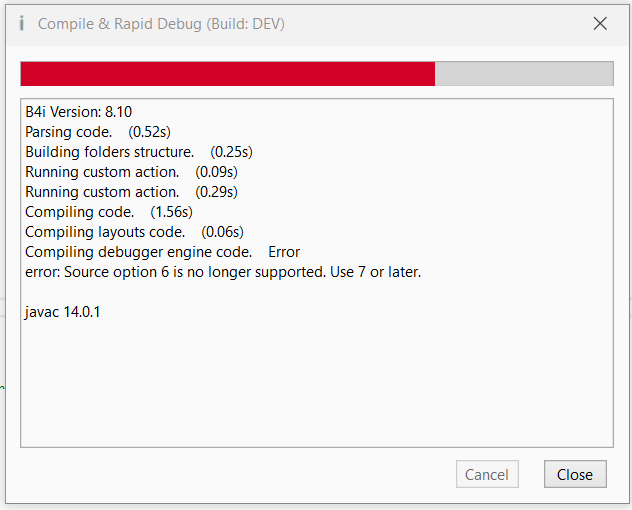Click the gray unfilled progress bar section
632x510 pixels.
point(523,74)
